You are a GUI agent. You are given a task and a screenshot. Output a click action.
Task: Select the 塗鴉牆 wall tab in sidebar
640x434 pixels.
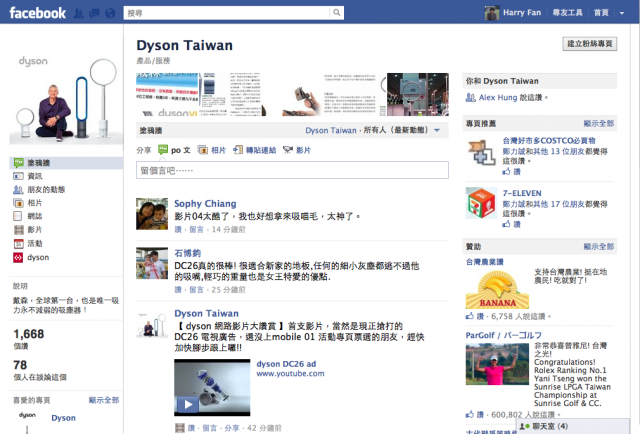tap(66, 162)
